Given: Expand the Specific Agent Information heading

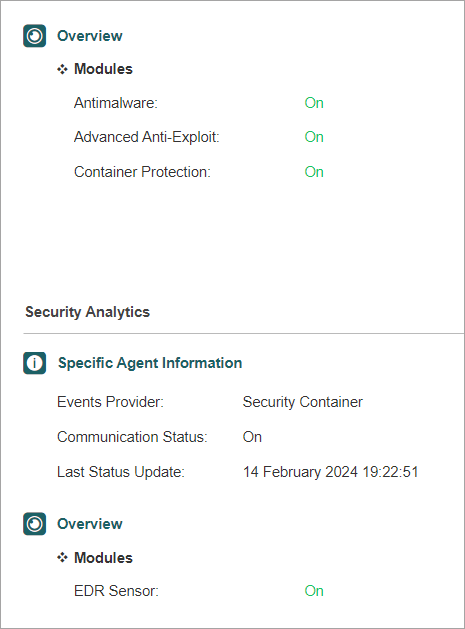Looking at the screenshot, I should click(x=150, y=363).
